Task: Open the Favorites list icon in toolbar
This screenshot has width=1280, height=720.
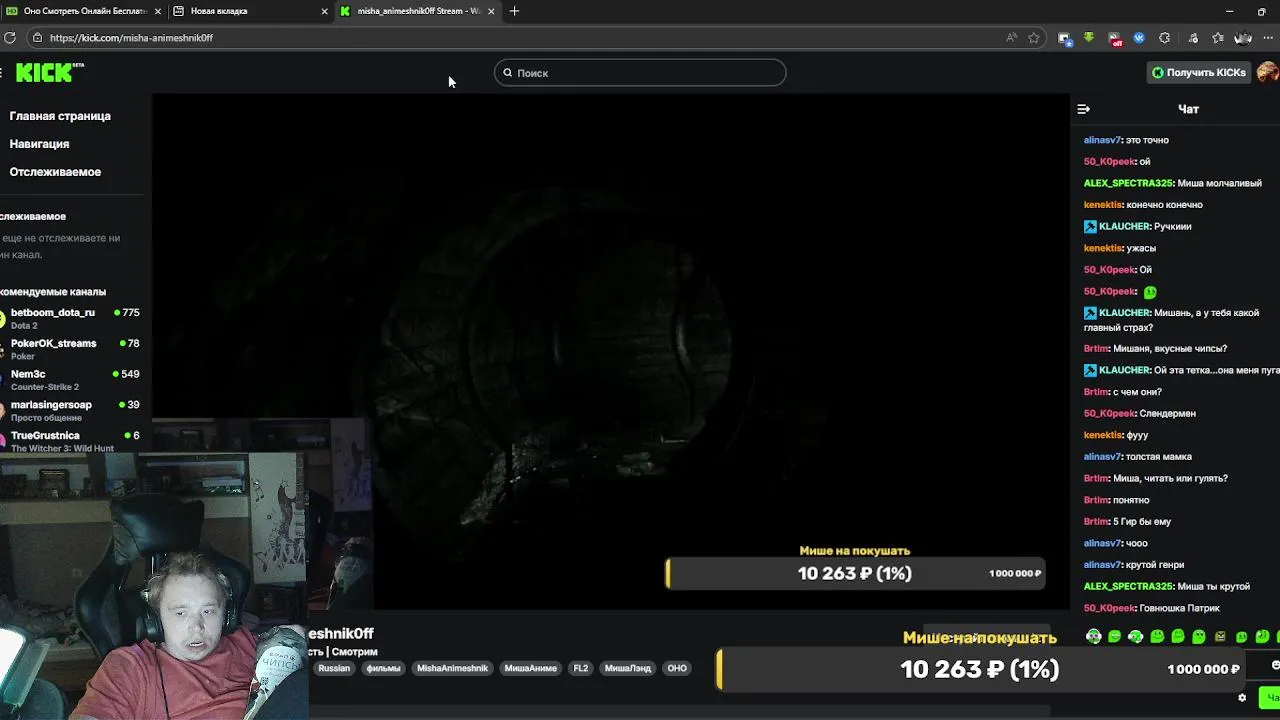Action: (1218, 38)
